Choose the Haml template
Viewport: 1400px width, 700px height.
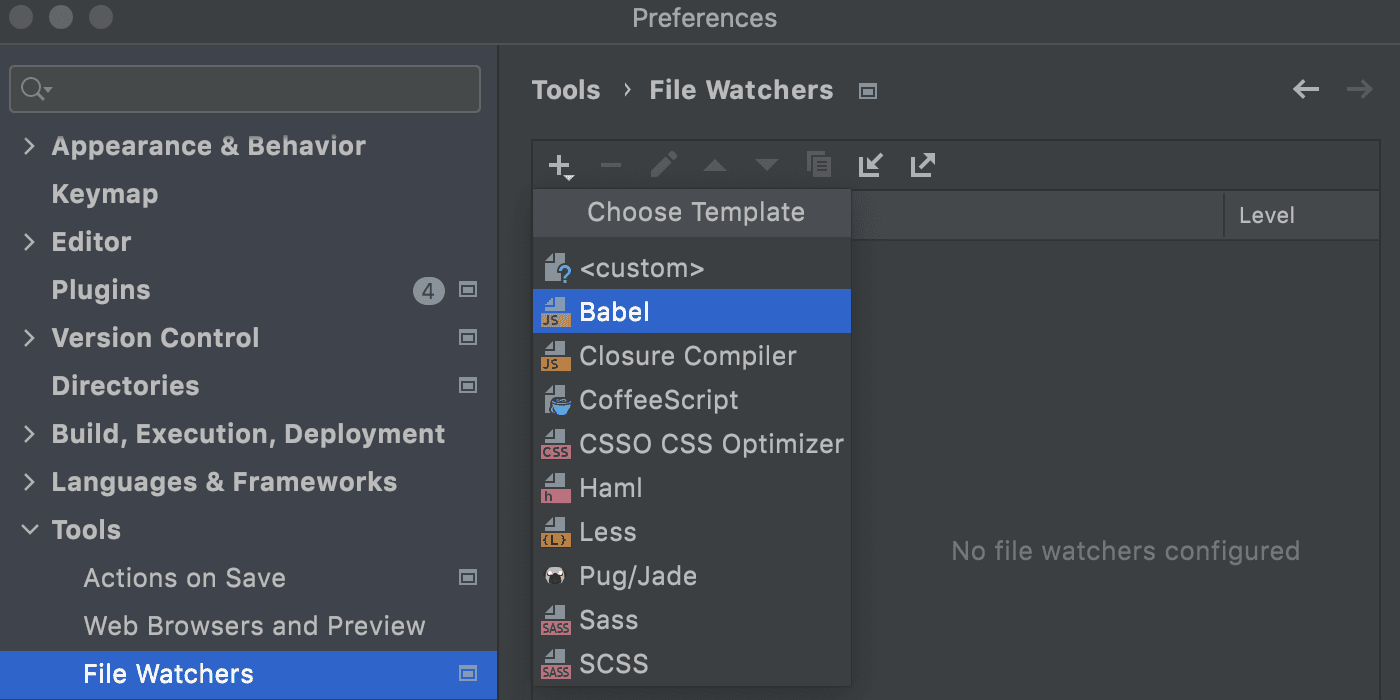pyautogui.click(x=692, y=488)
